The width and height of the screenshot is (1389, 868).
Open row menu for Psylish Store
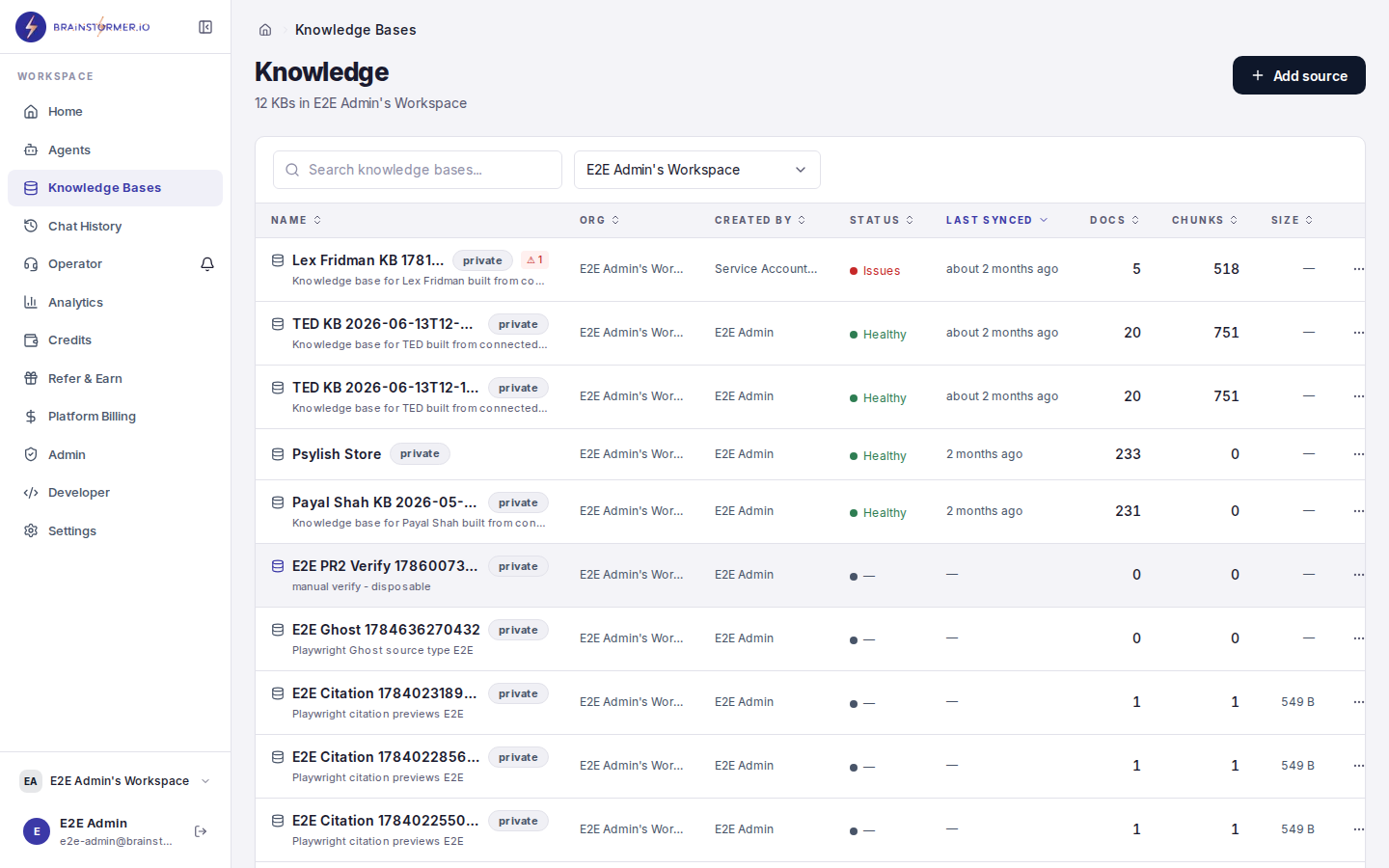pyautogui.click(x=1358, y=454)
